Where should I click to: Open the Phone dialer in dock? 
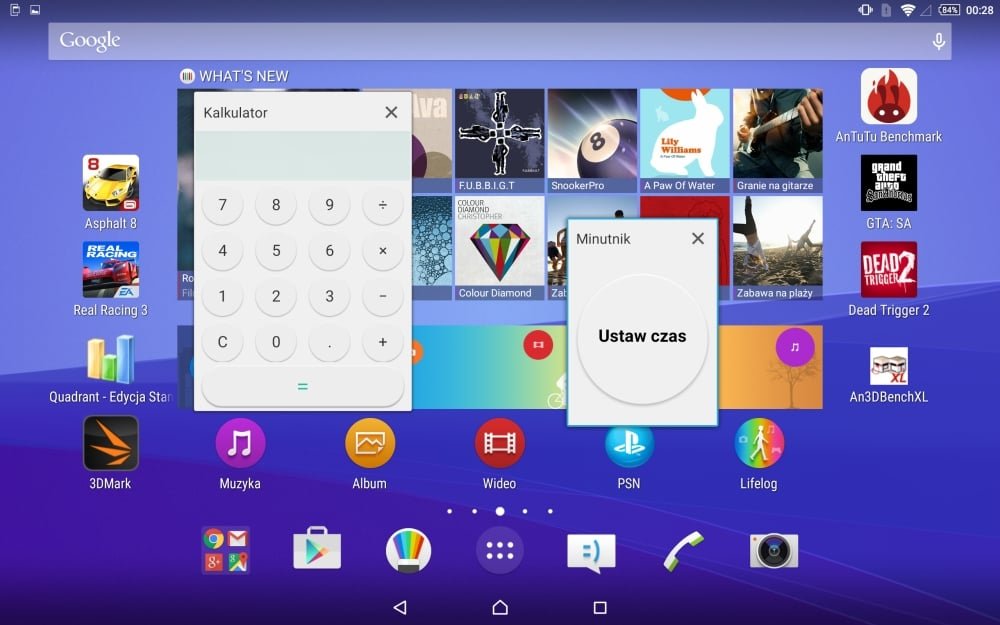683,551
